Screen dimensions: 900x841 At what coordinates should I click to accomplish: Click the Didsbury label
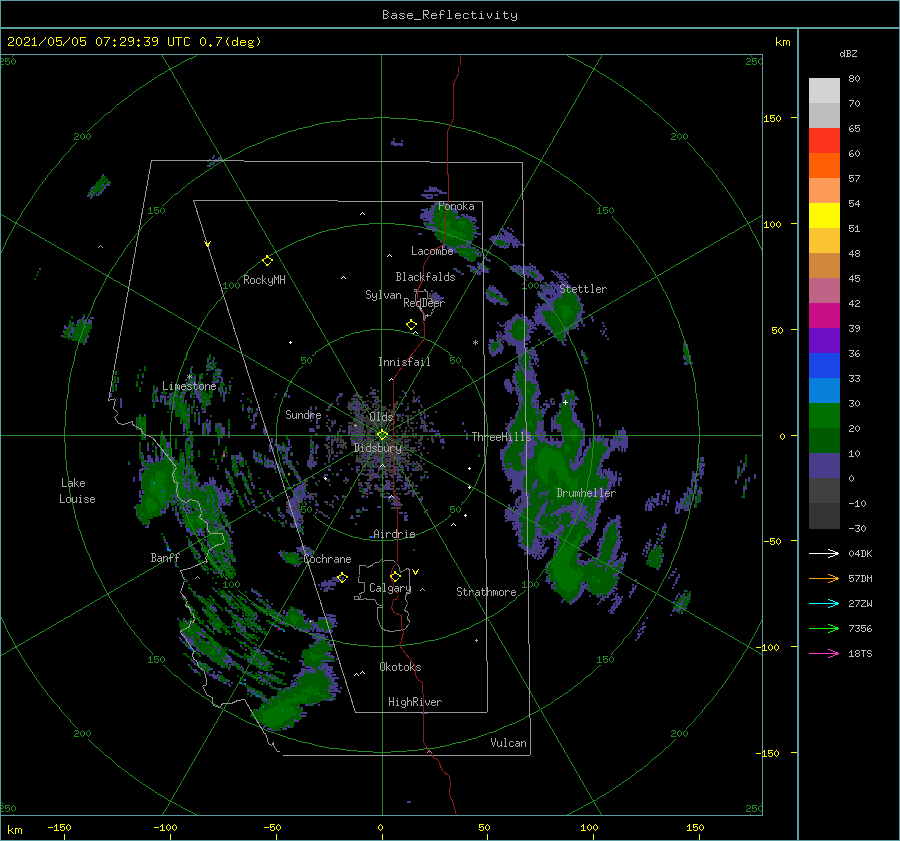pyautogui.click(x=378, y=448)
